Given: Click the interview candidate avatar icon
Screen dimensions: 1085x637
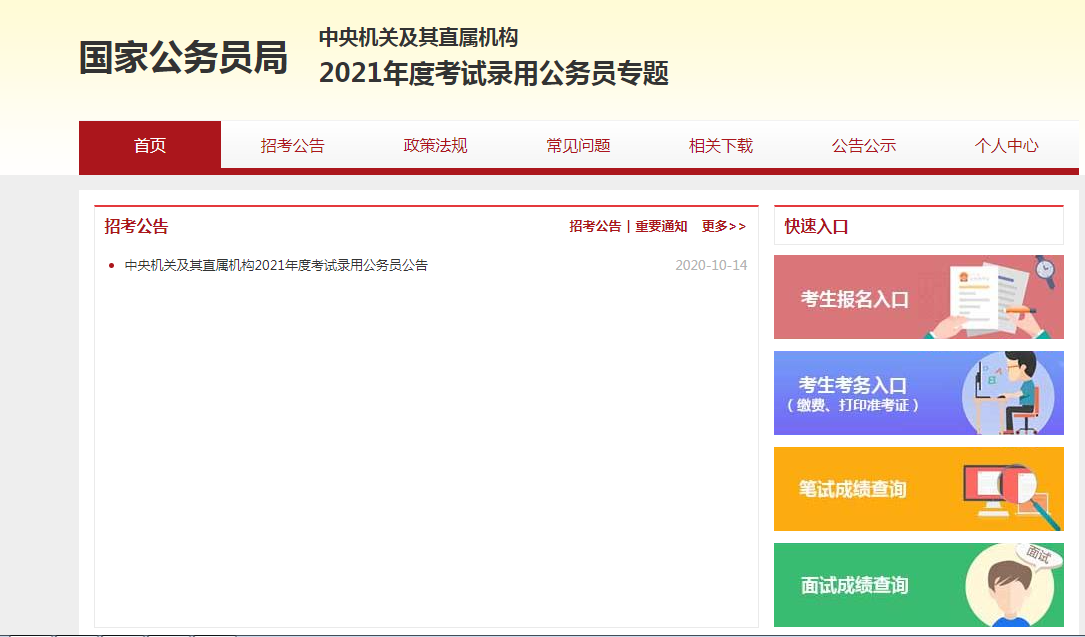Looking at the screenshot, I should coord(1012,587).
